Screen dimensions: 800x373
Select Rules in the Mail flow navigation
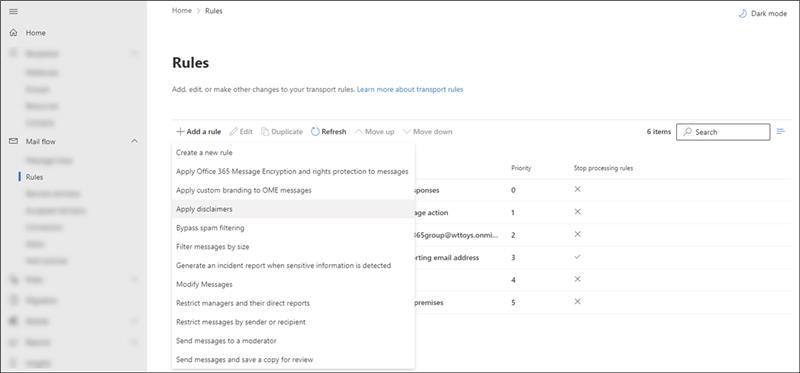pyautogui.click(x=34, y=177)
